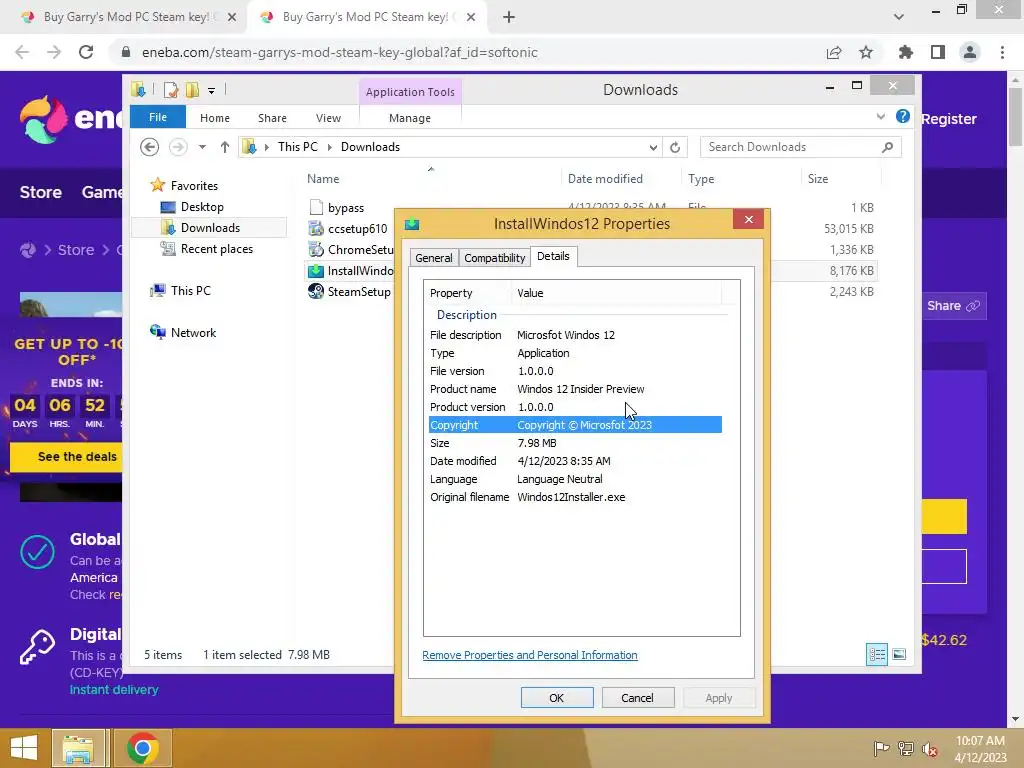Click the quick access Properties icon
This screenshot has width=1024, height=768.
170,89
